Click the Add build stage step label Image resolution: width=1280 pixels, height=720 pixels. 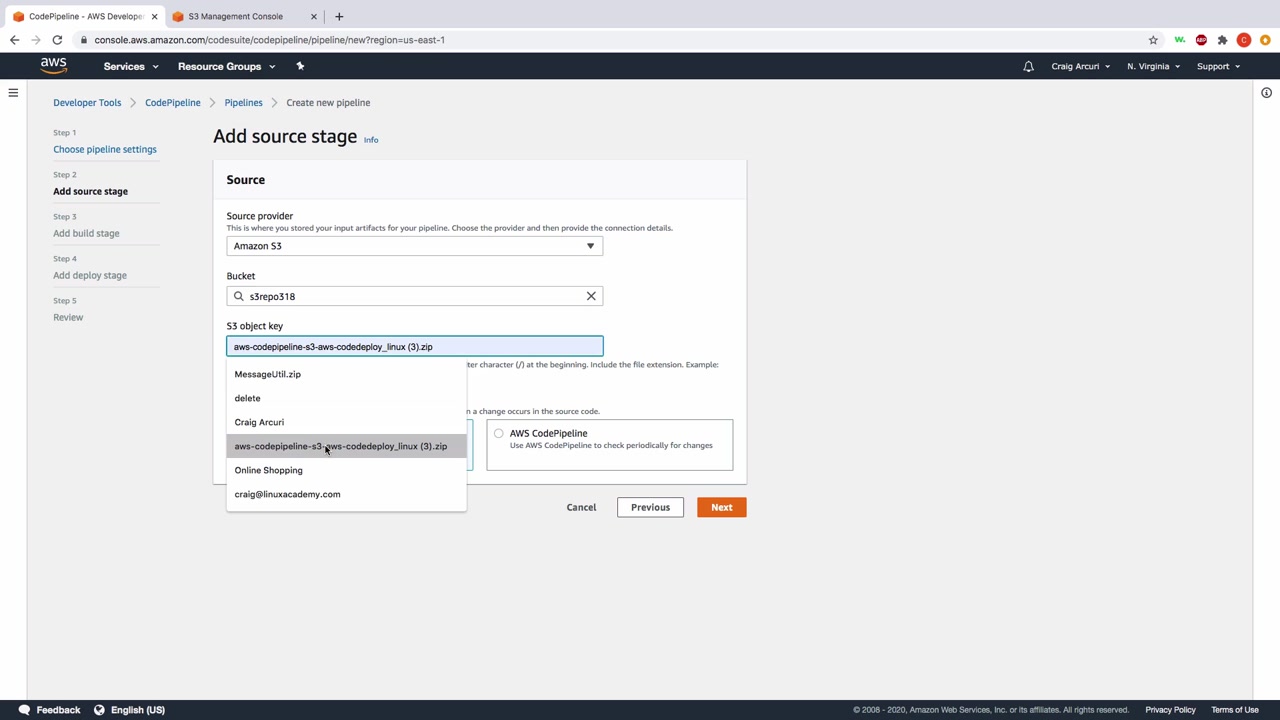tap(86, 234)
